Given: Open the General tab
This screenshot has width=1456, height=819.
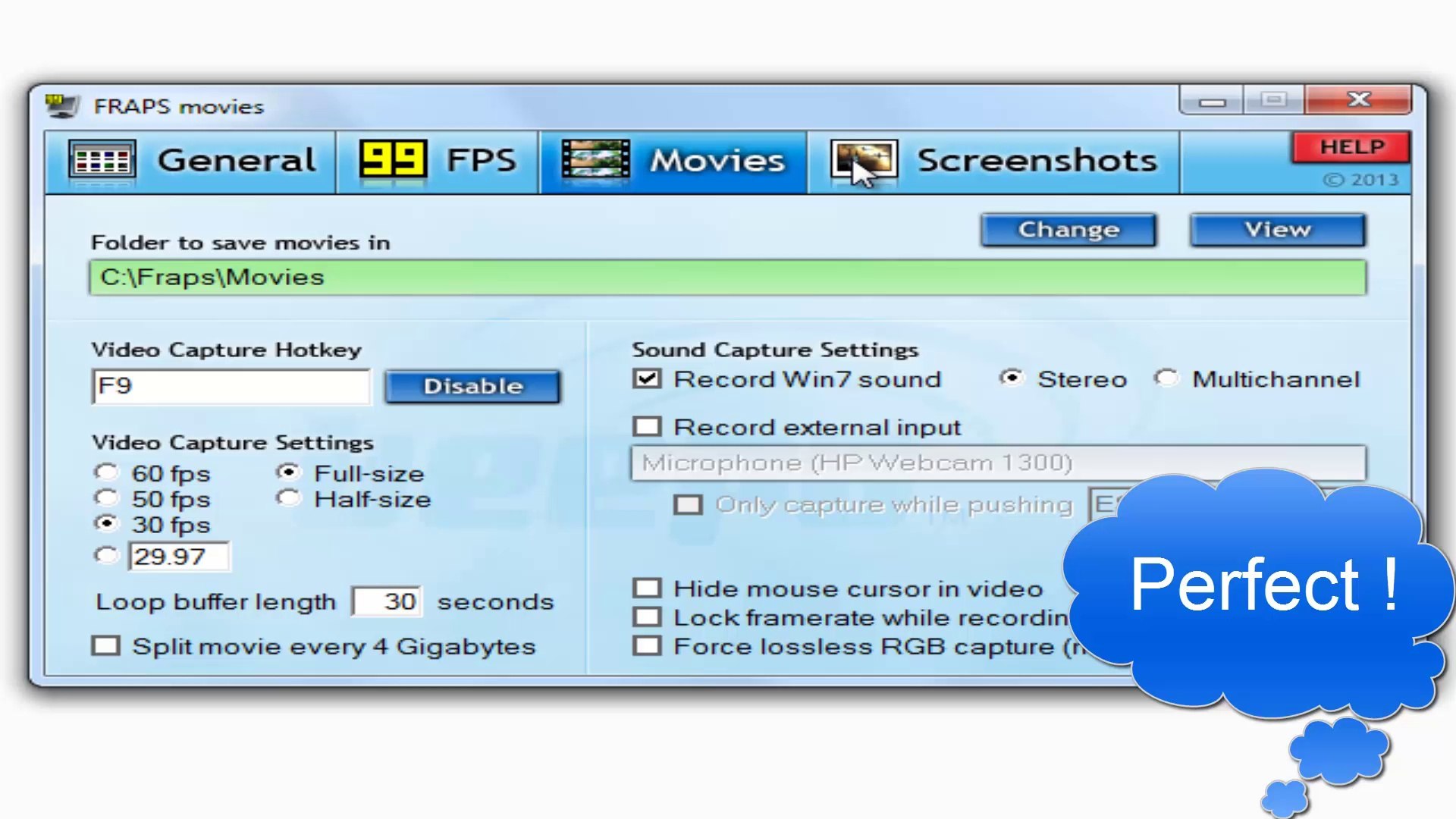Looking at the screenshot, I should tap(190, 162).
